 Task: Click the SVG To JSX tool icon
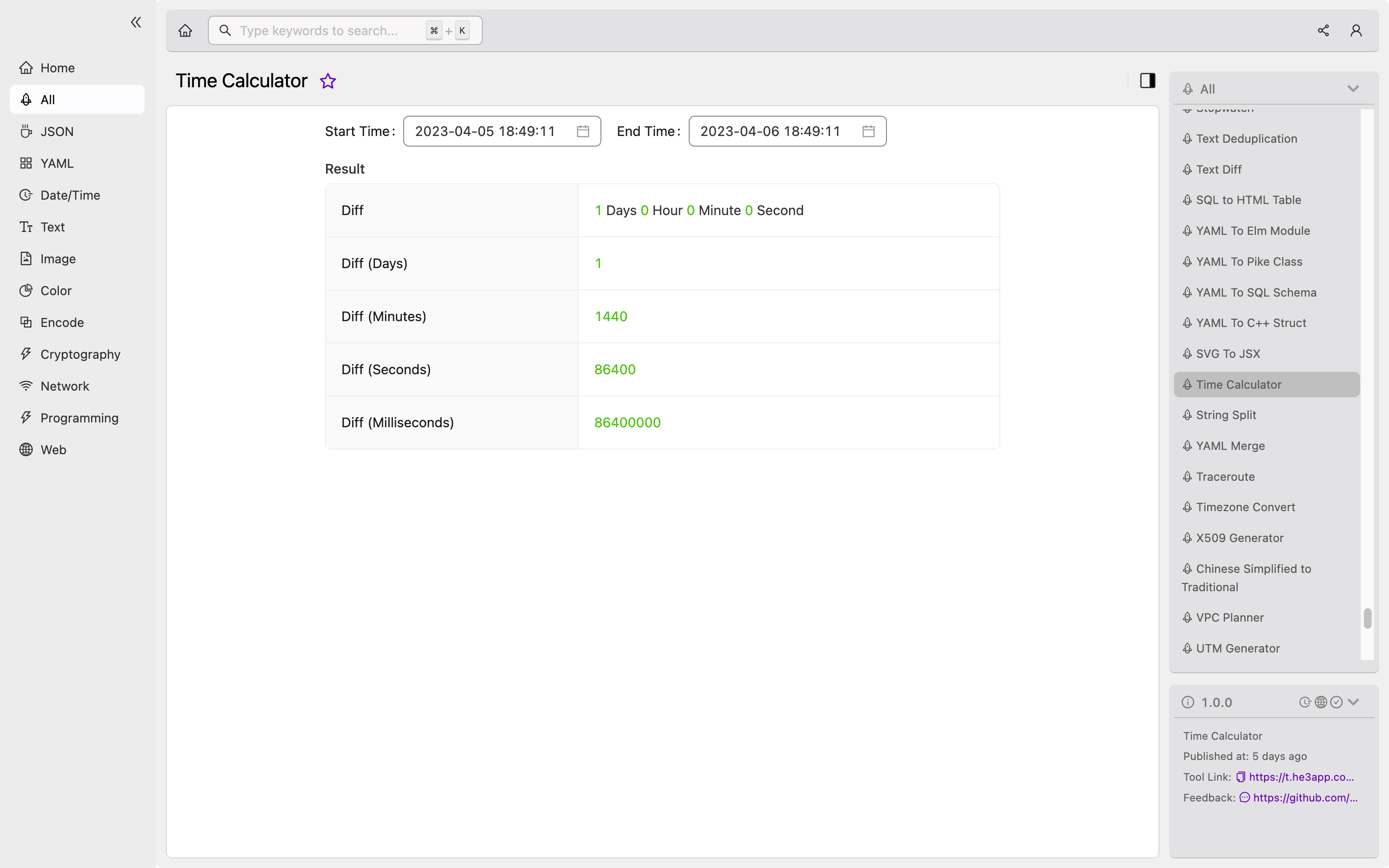[1189, 353]
